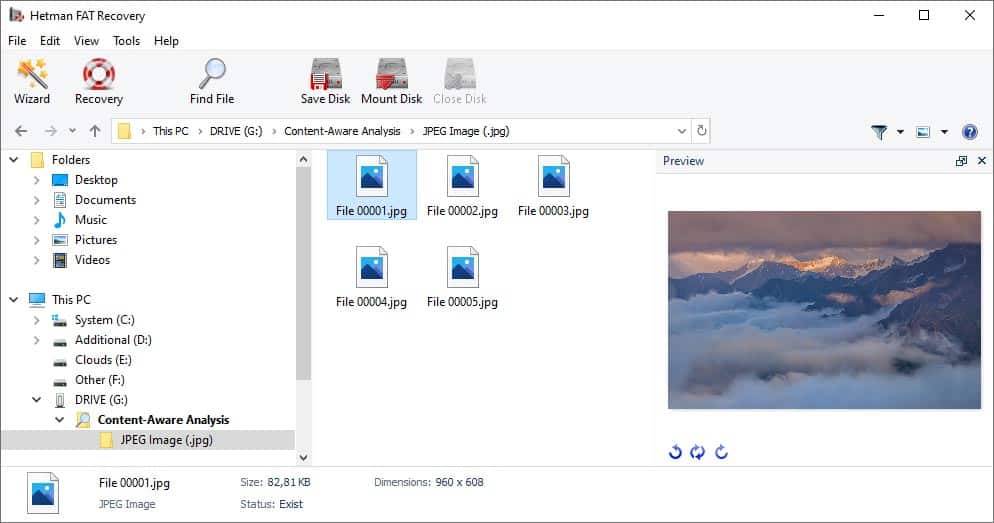
Task: Close the Preview panel
Action: 982,161
